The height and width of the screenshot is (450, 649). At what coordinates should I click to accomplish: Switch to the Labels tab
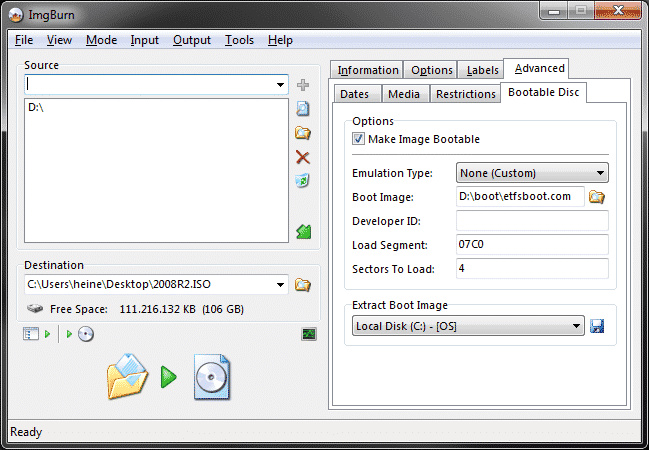click(482, 70)
